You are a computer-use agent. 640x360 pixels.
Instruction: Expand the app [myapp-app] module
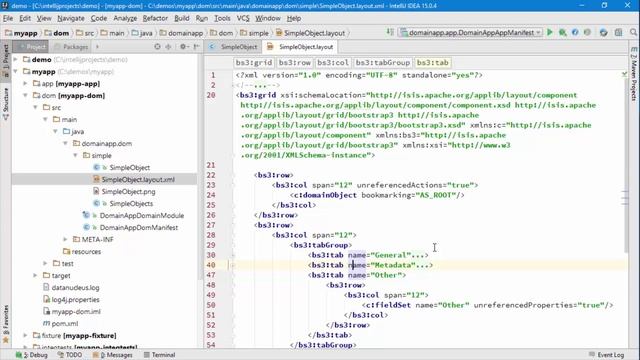tap(25, 83)
